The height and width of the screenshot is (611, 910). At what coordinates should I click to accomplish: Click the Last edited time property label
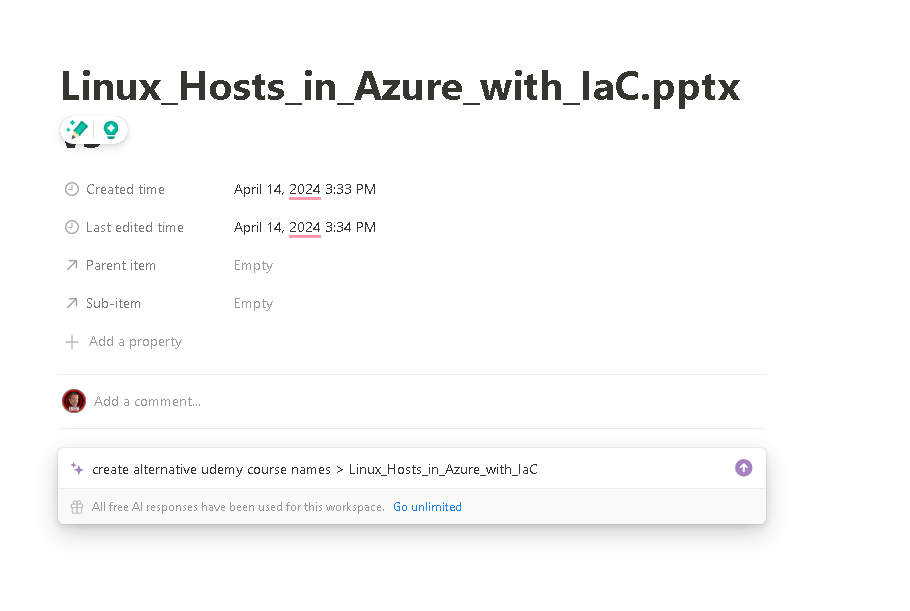click(x=135, y=227)
